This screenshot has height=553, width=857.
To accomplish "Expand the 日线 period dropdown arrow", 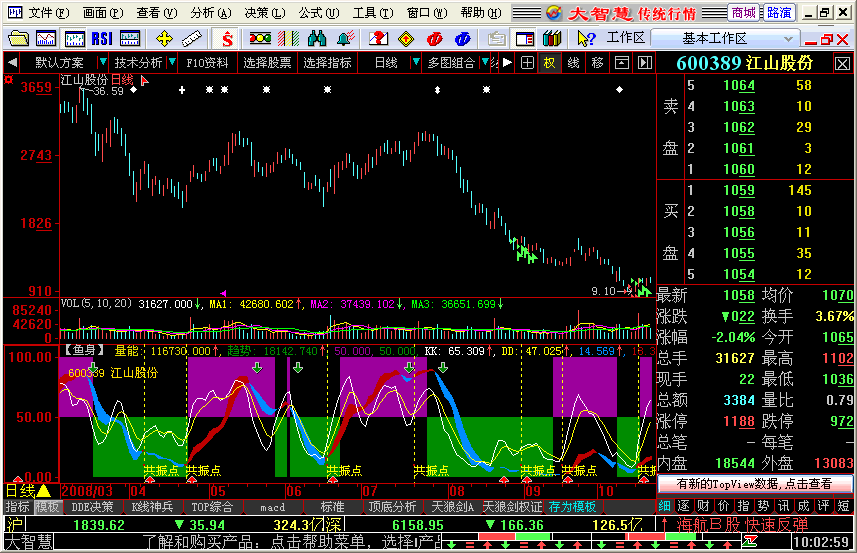I will 415,62.
